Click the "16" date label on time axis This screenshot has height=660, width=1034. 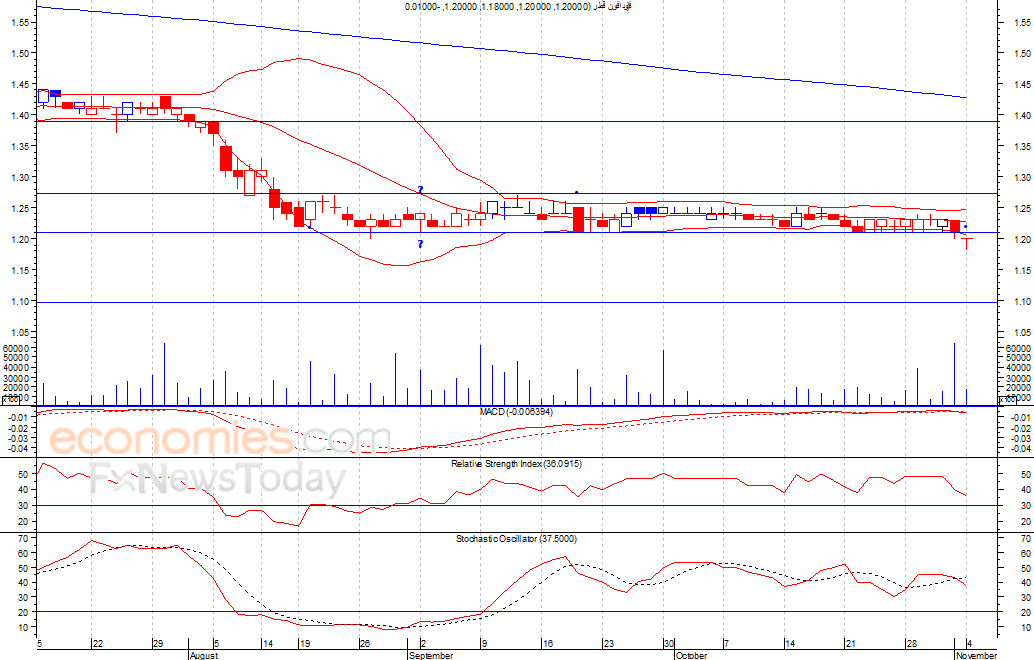[x=547, y=644]
